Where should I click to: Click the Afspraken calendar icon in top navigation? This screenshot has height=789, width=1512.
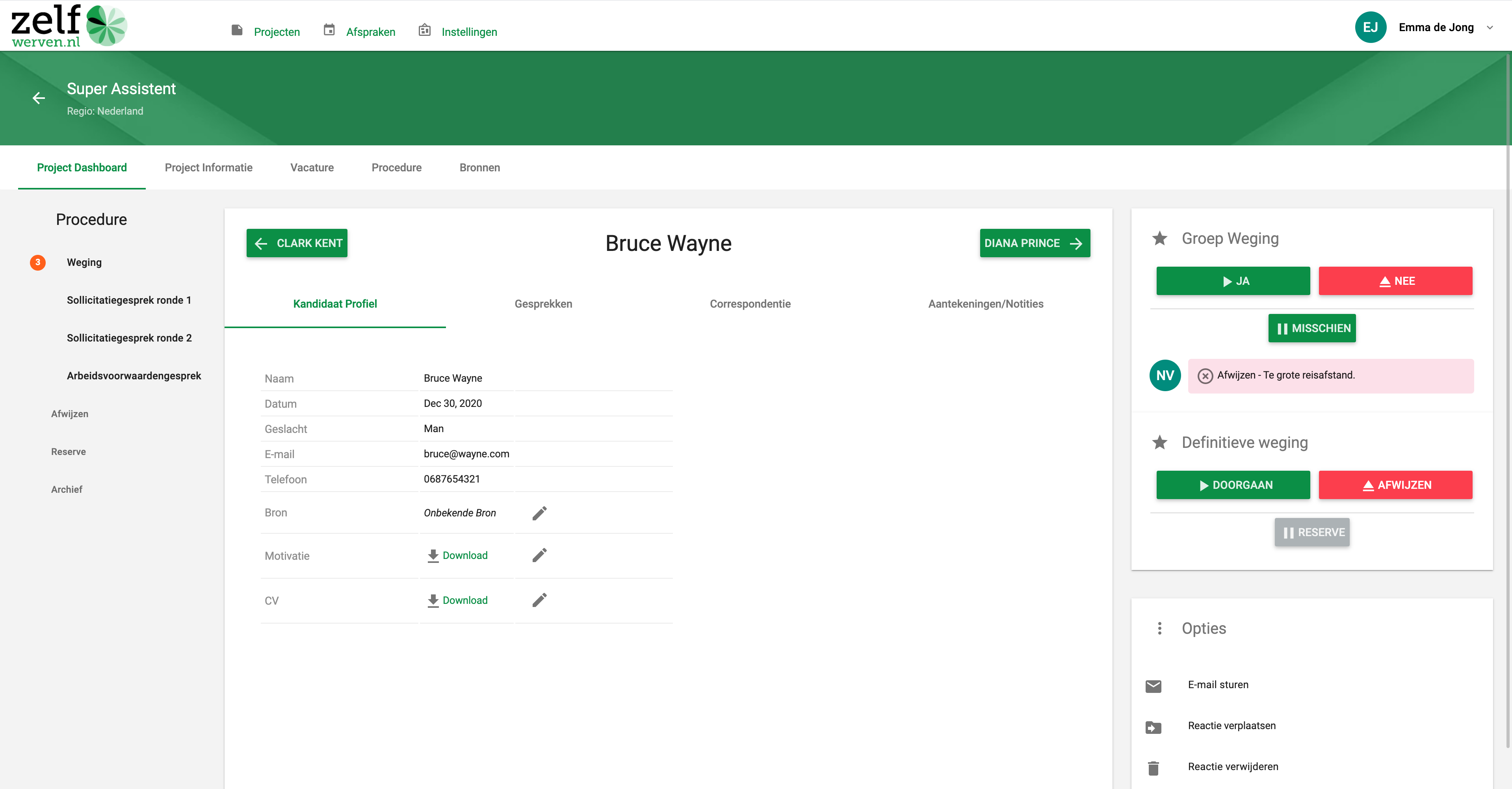click(329, 30)
